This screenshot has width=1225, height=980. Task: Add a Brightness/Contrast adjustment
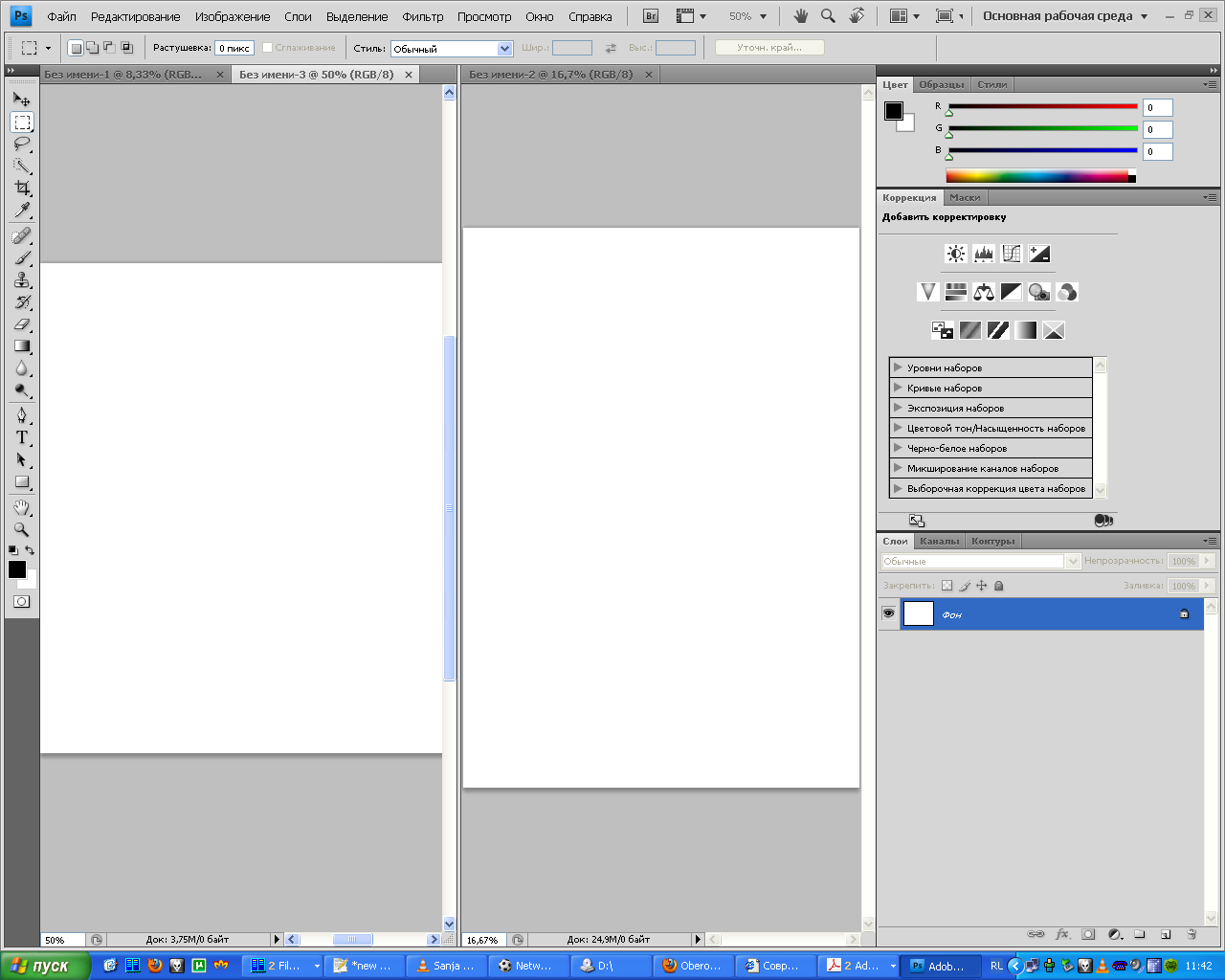point(955,254)
